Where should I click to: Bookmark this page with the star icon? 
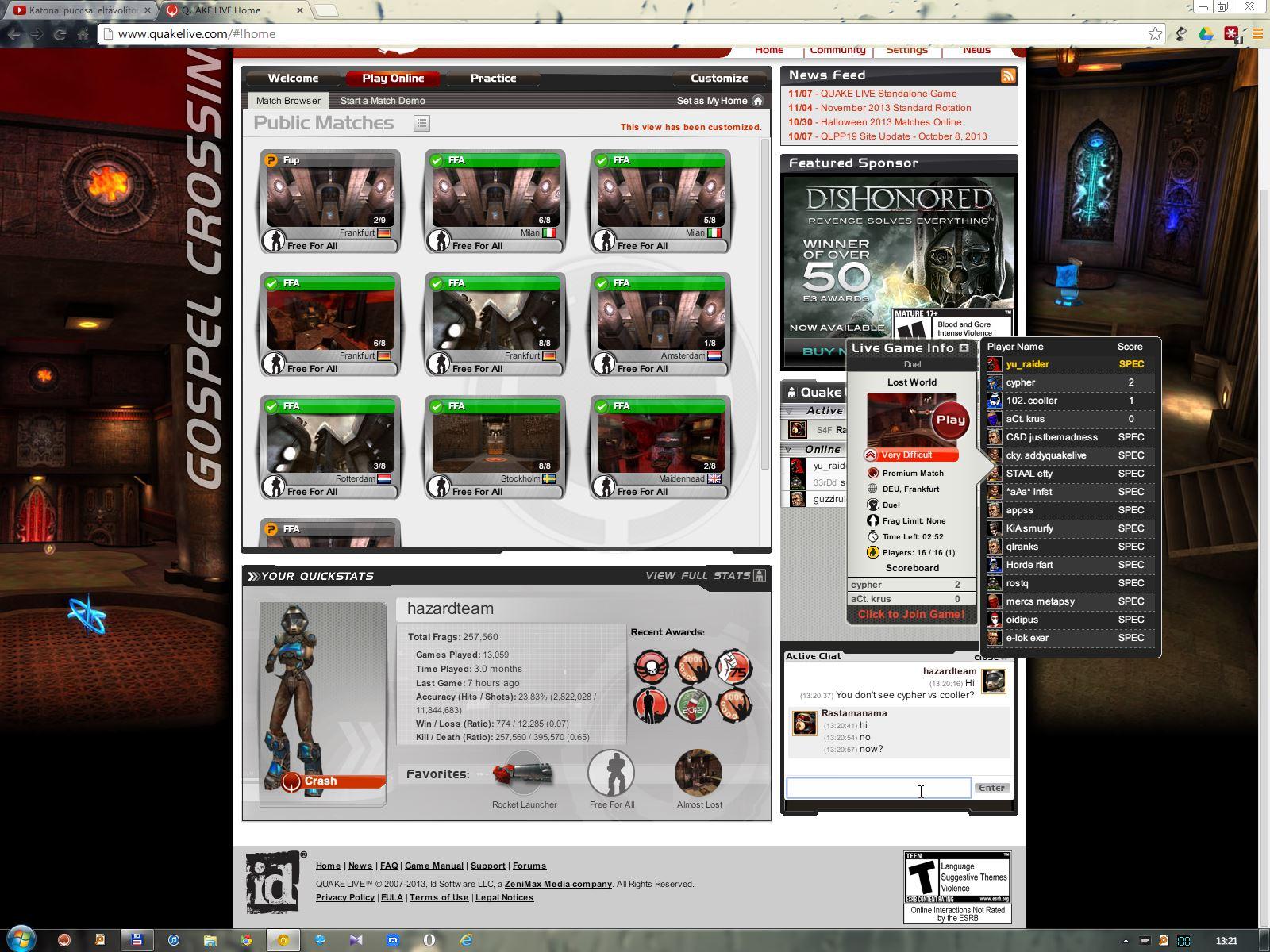1155,33
